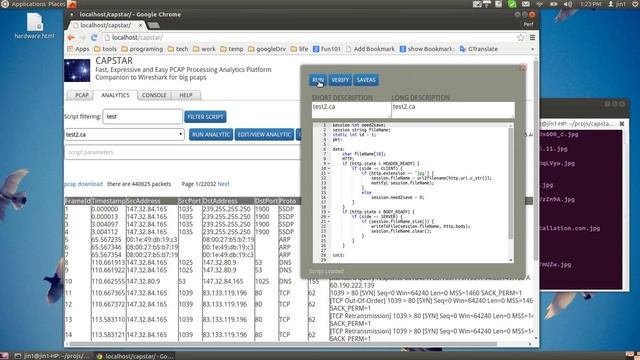Switch to the PCAP tab
Image resolution: width=640 pixels, height=360 pixels.
(82, 95)
